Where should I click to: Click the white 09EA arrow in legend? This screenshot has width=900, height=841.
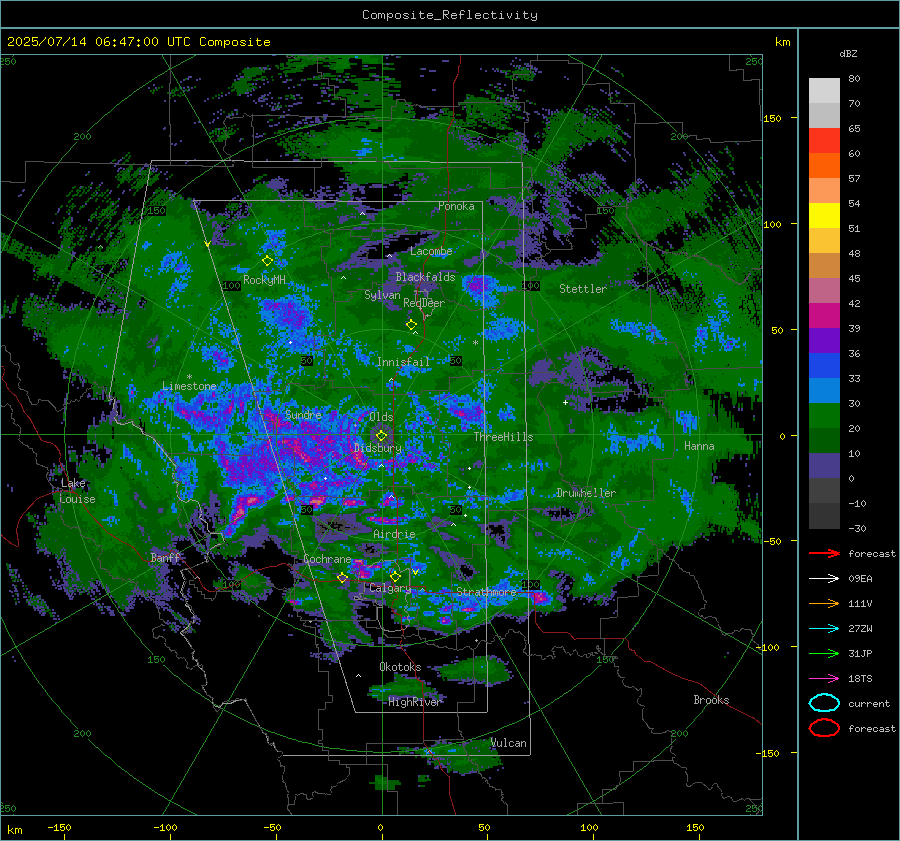(824, 579)
